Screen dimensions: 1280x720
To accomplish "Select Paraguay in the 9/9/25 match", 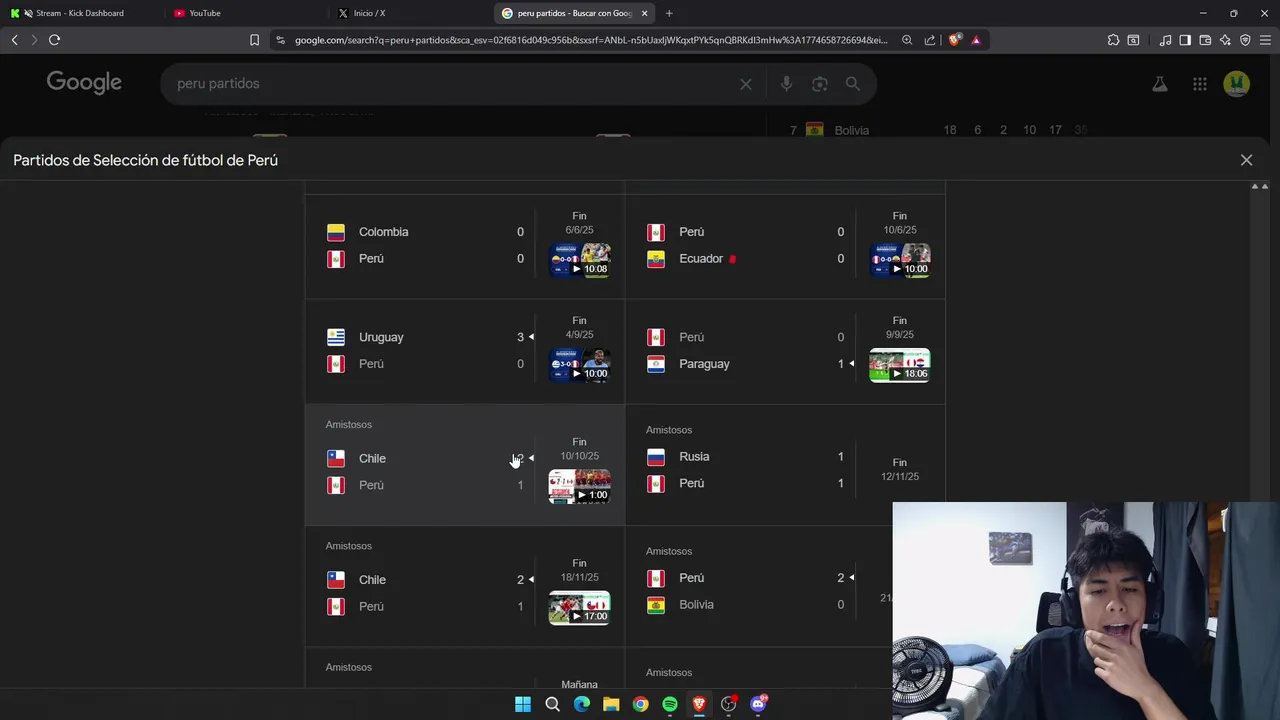I will click(x=704, y=364).
